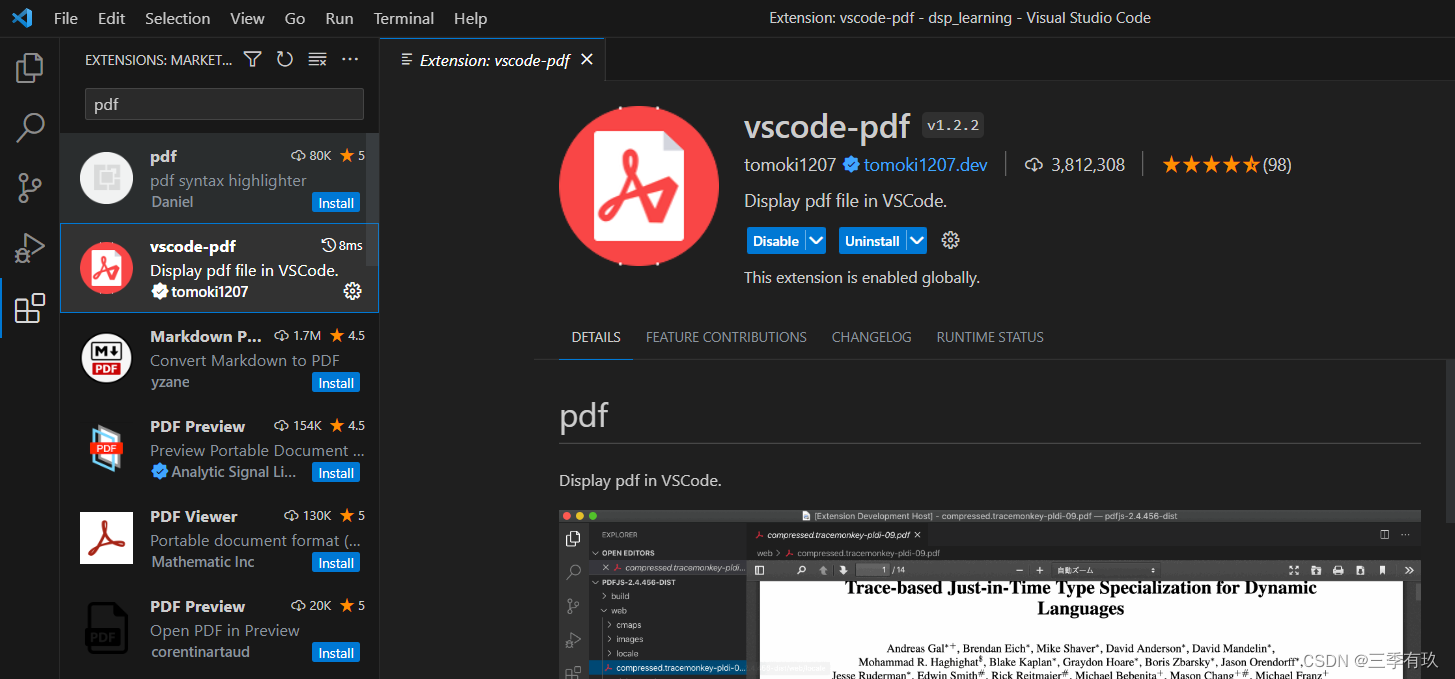The height and width of the screenshot is (679, 1455).
Task: Switch to the CHANGELOG tab
Action: [870, 337]
